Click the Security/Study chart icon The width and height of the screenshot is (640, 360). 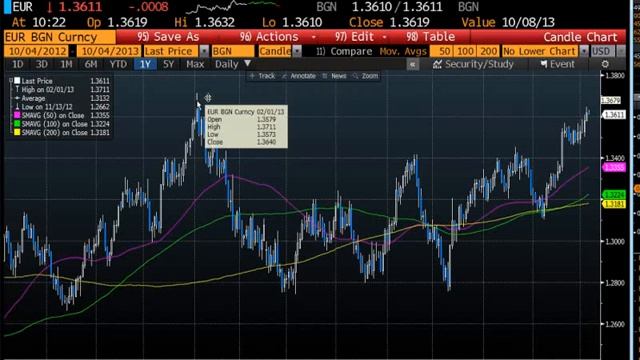pos(438,64)
